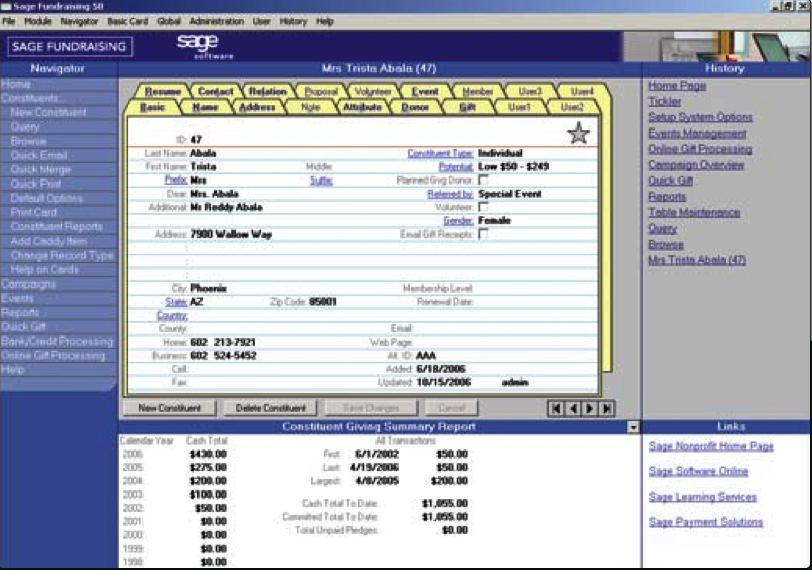Open Sage Learning Services link
The height and width of the screenshot is (570, 812).
tap(703, 497)
